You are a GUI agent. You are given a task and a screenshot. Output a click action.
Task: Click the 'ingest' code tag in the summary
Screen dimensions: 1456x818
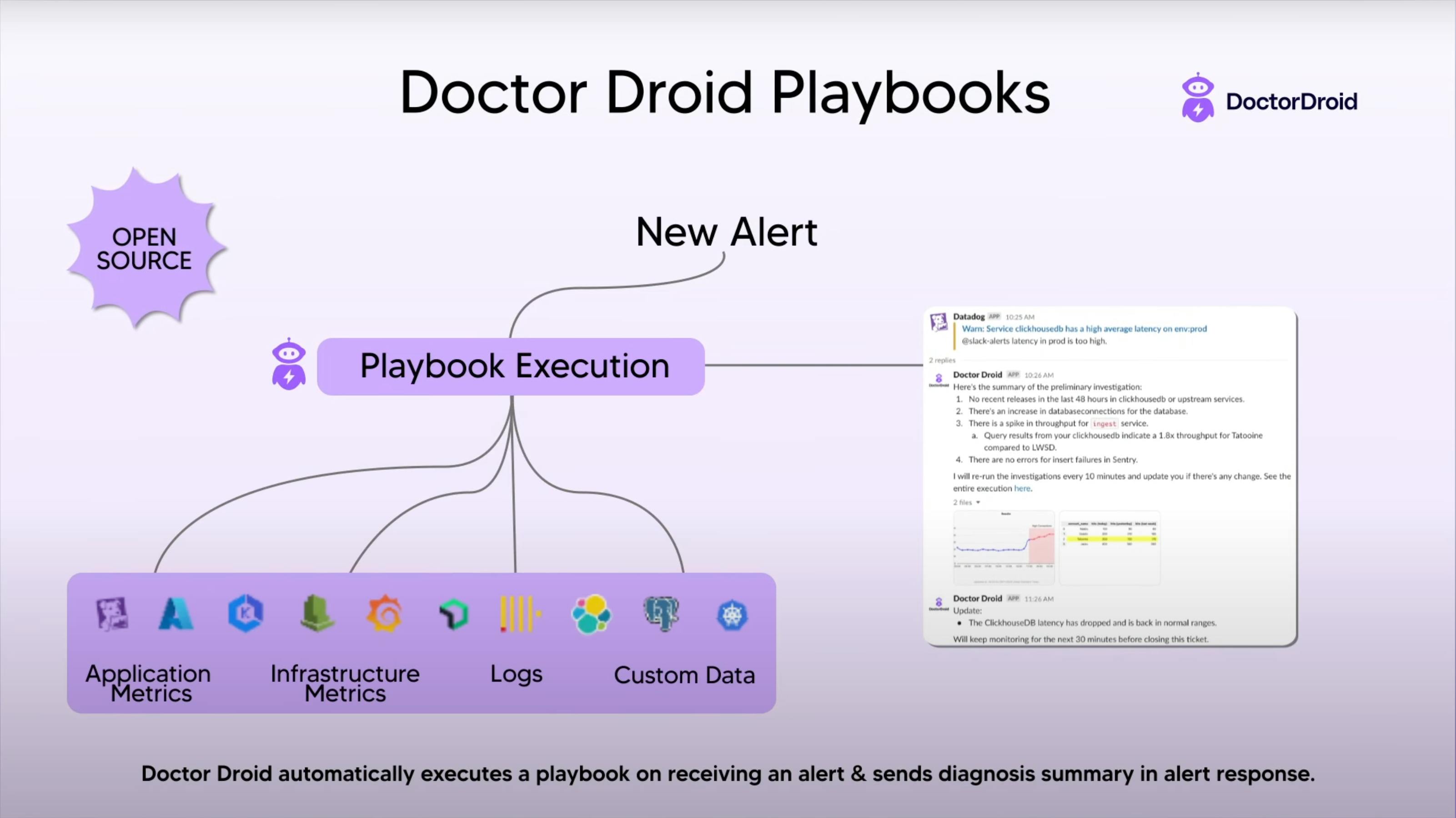coord(1104,424)
